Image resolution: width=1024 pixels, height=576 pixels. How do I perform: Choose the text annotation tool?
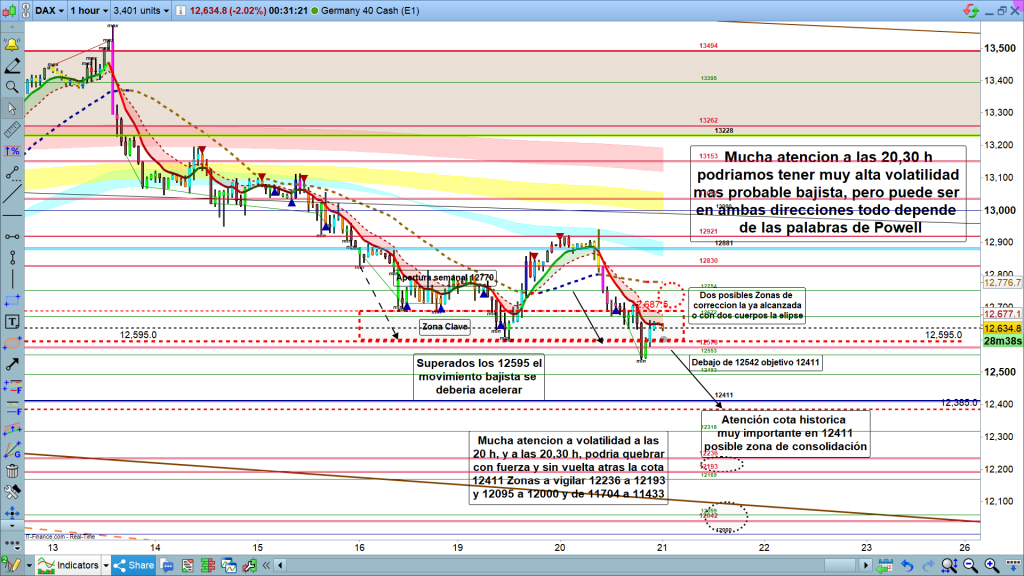12,321
